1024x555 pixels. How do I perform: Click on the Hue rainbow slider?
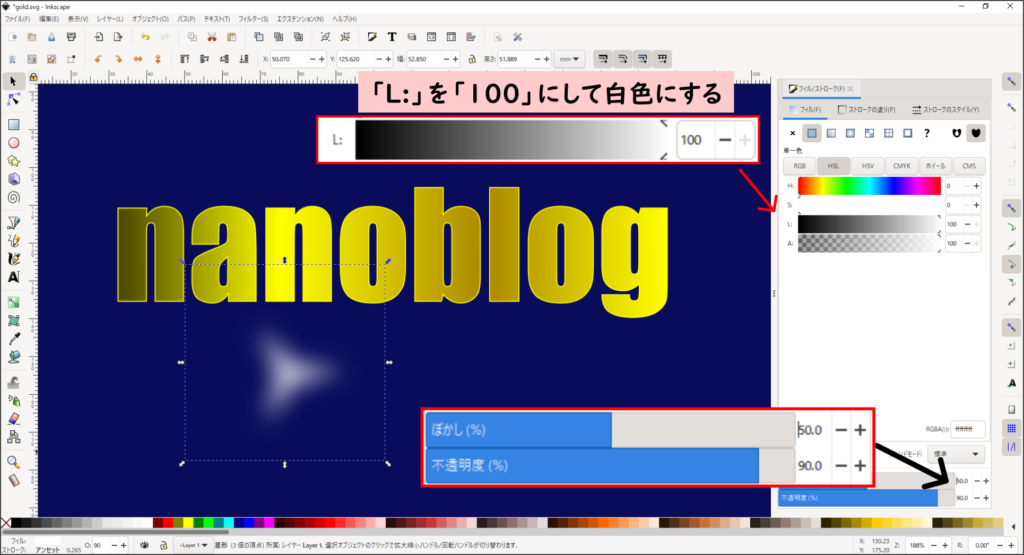pos(869,186)
